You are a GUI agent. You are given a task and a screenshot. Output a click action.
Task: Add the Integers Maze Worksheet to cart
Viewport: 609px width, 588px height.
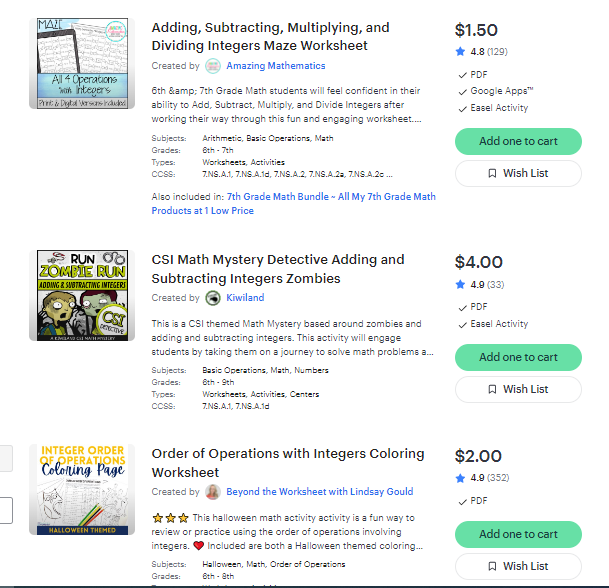(518, 141)
